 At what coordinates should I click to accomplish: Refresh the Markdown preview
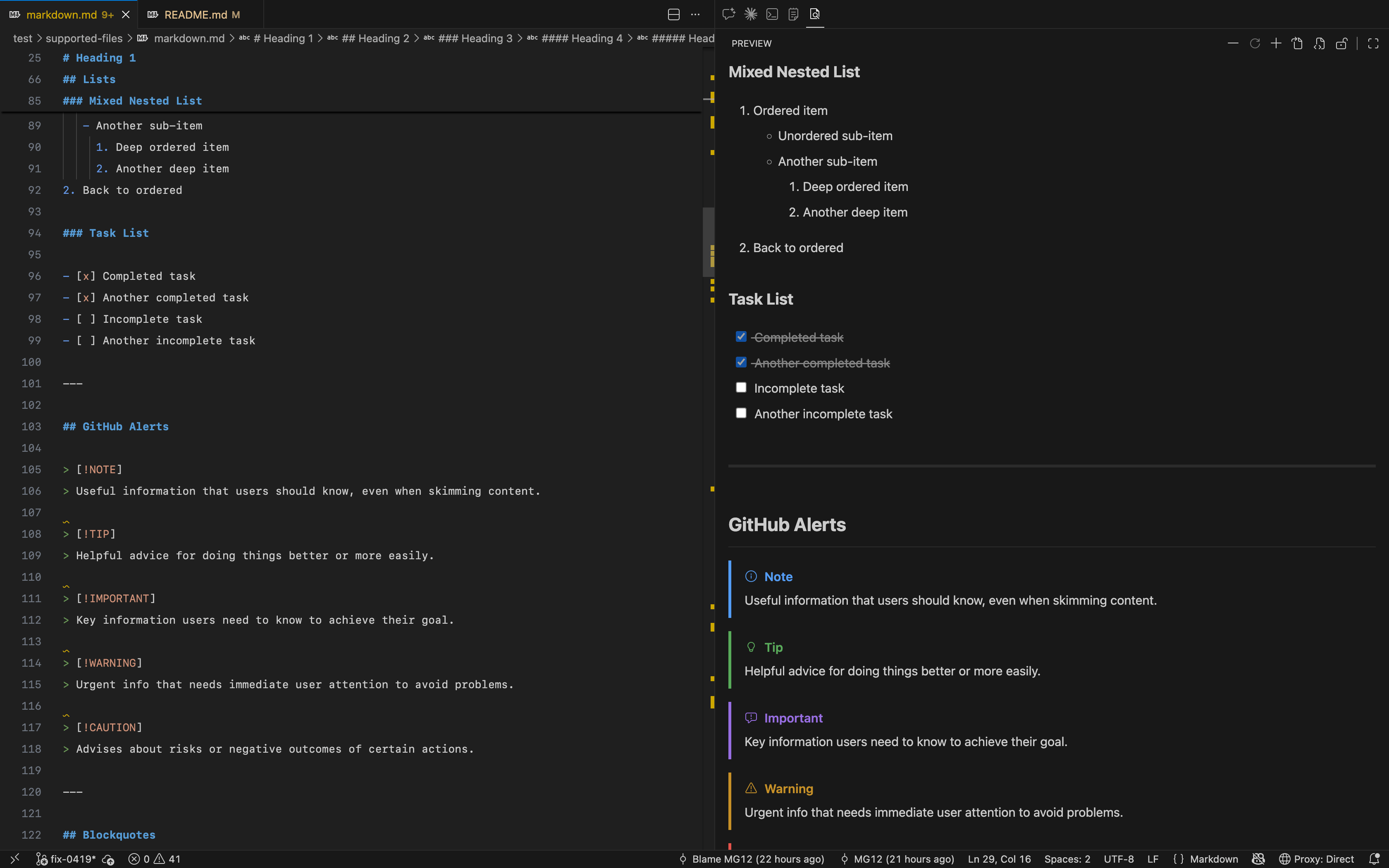[1255, 43]
